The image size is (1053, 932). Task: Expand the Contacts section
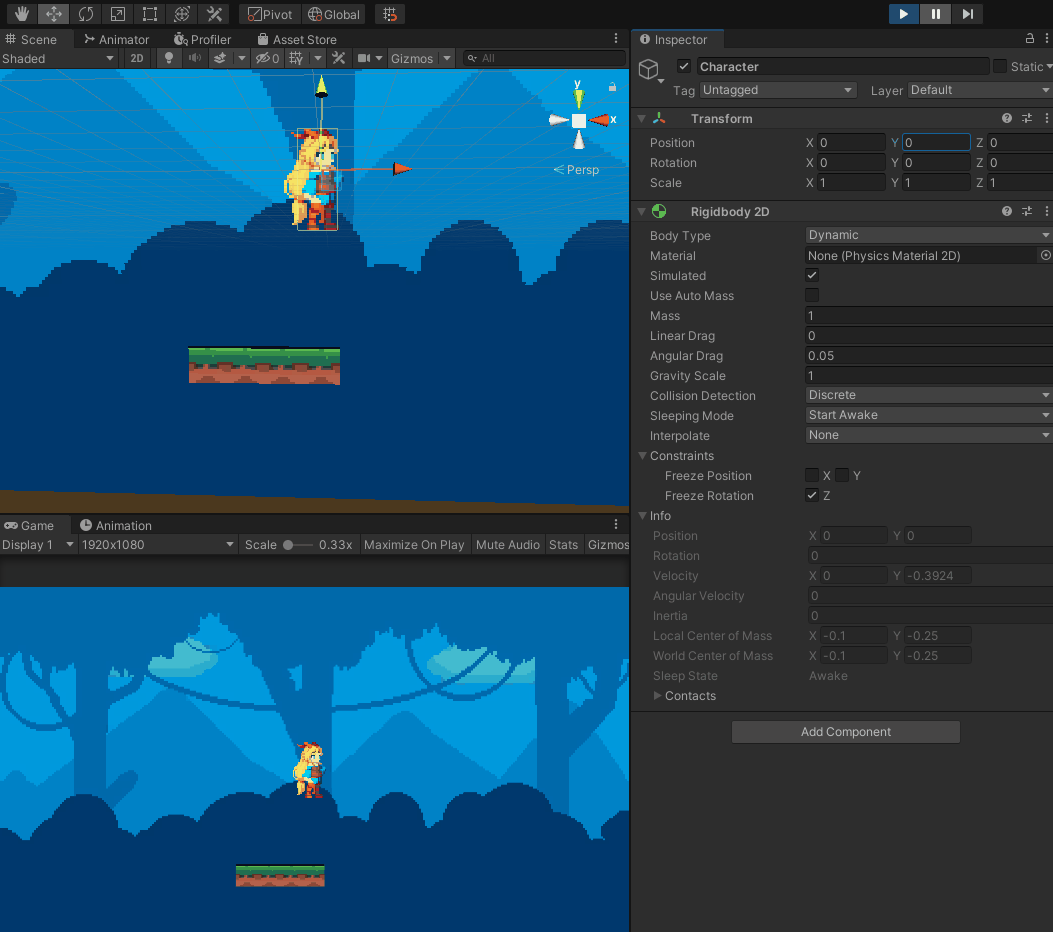tap(658, 696)
